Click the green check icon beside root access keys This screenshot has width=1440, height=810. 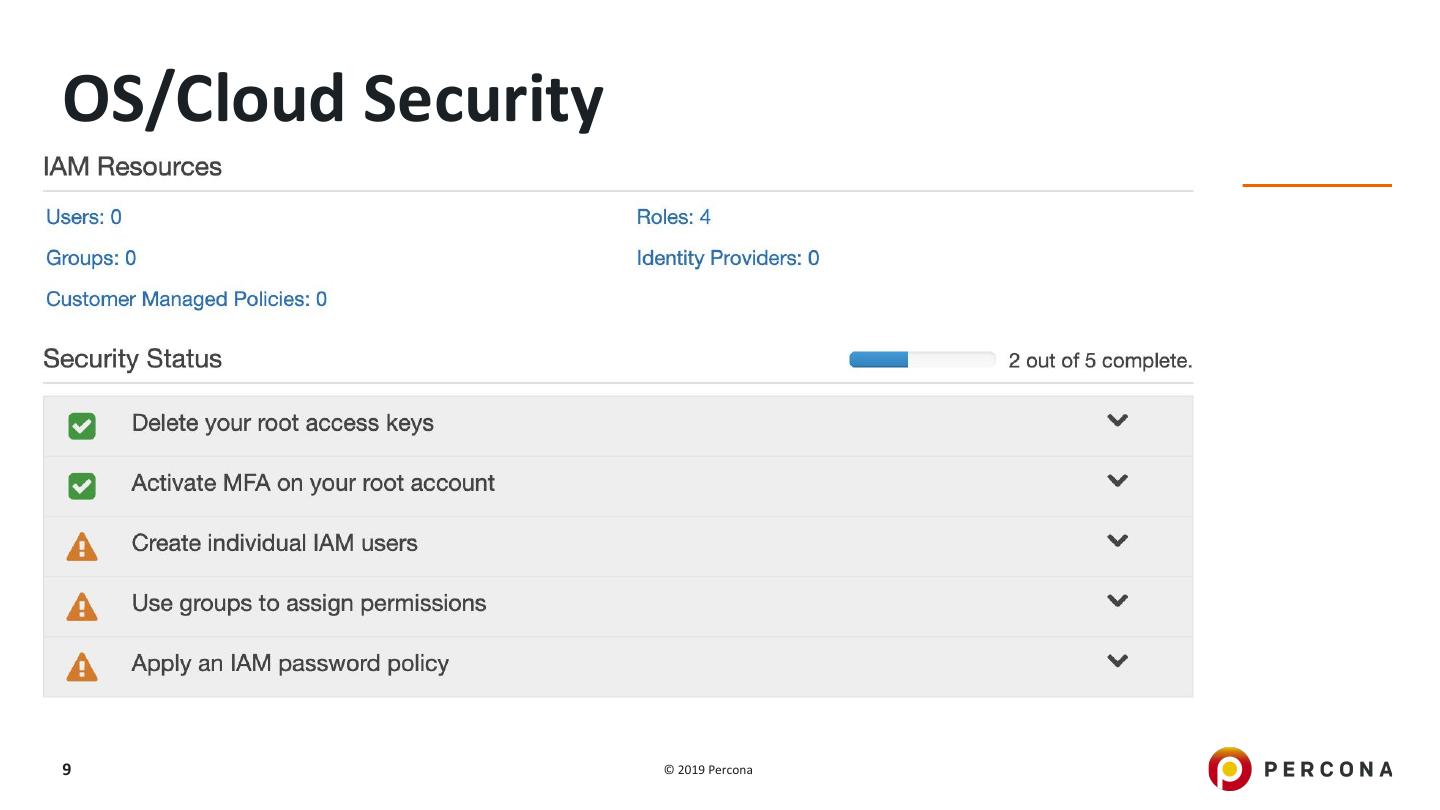[82, 427]
